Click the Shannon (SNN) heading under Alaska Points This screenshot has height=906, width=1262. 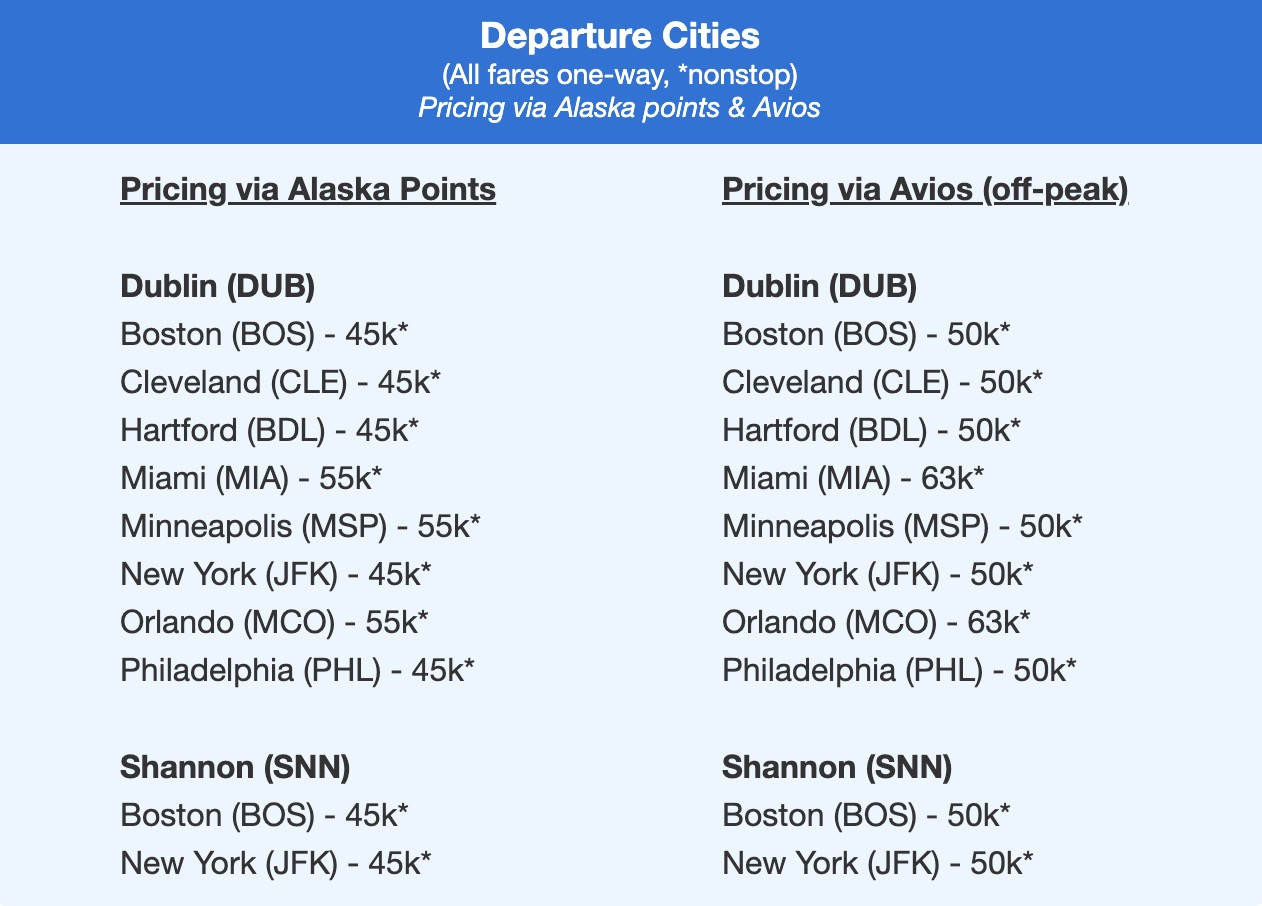click(235, 767)
